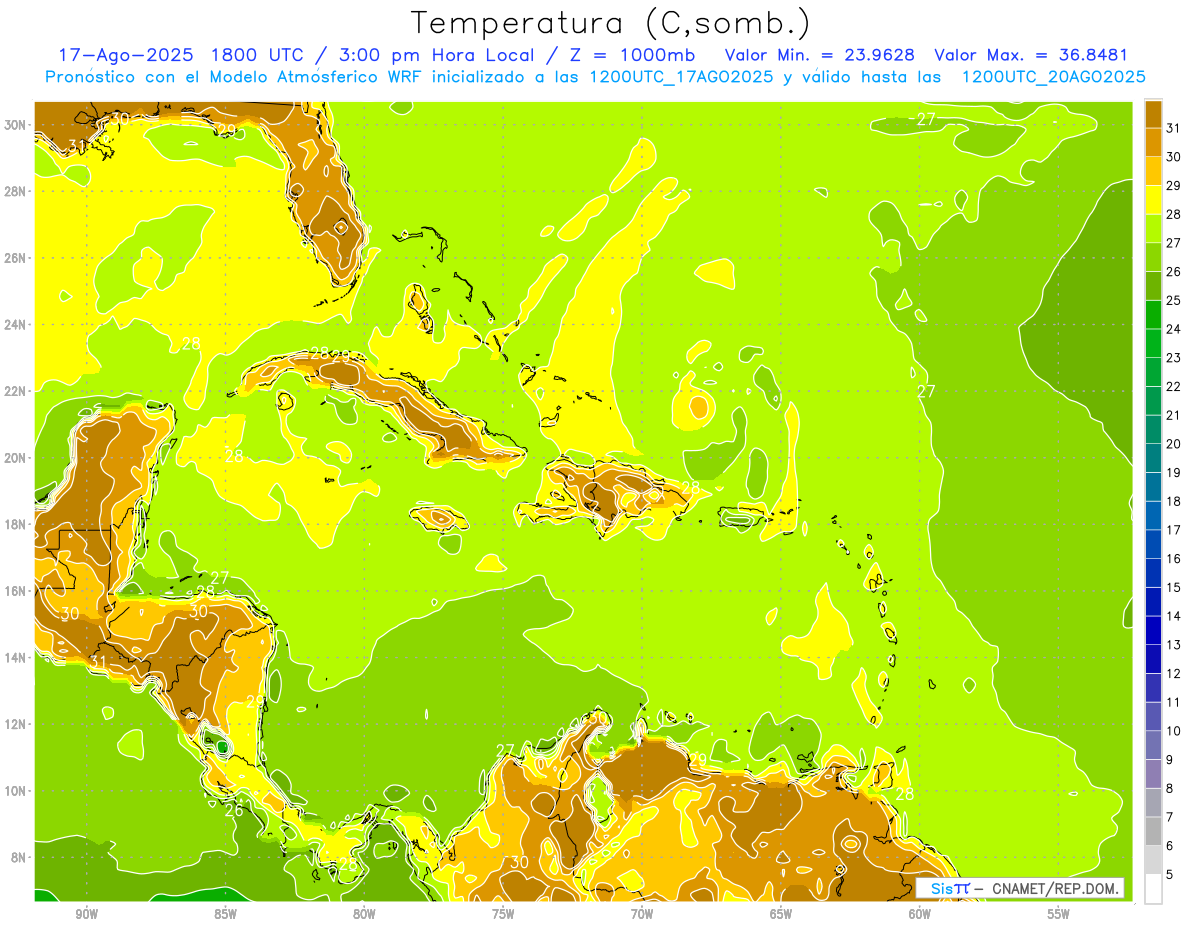The width and height of the screenshot is (1200, 927).
Task: Click the longitude label 90W
Action: pyautogui.click(x=86, y=914)
